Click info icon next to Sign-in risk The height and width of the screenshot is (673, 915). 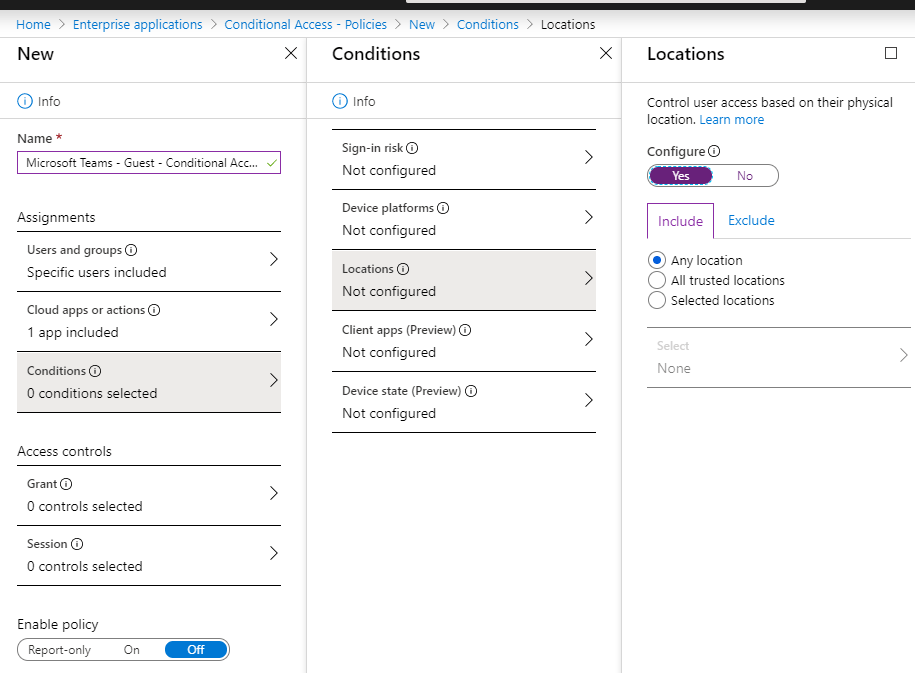click(x=412, y=148)
